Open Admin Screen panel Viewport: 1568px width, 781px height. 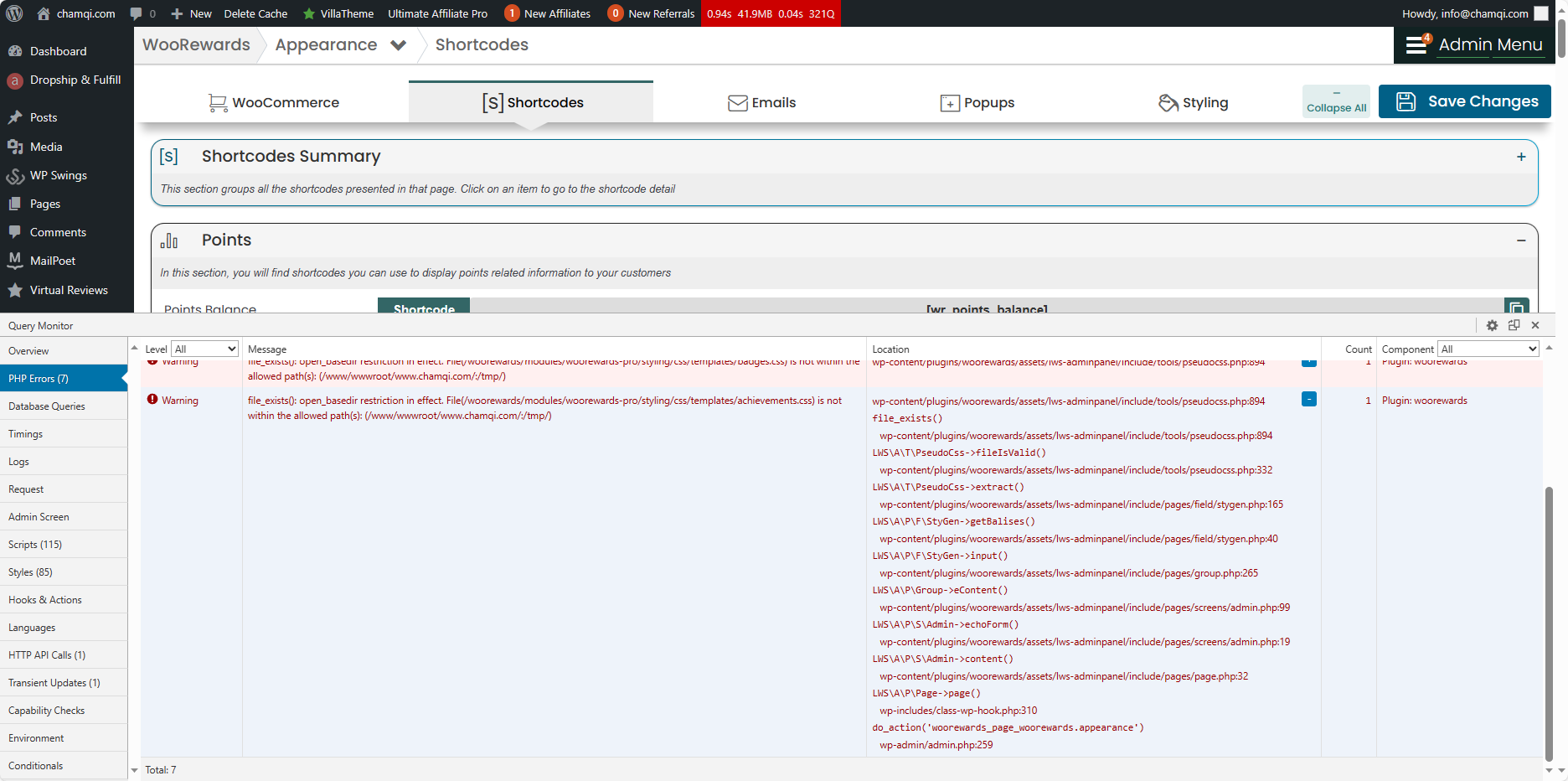click(x=64, y=517)
